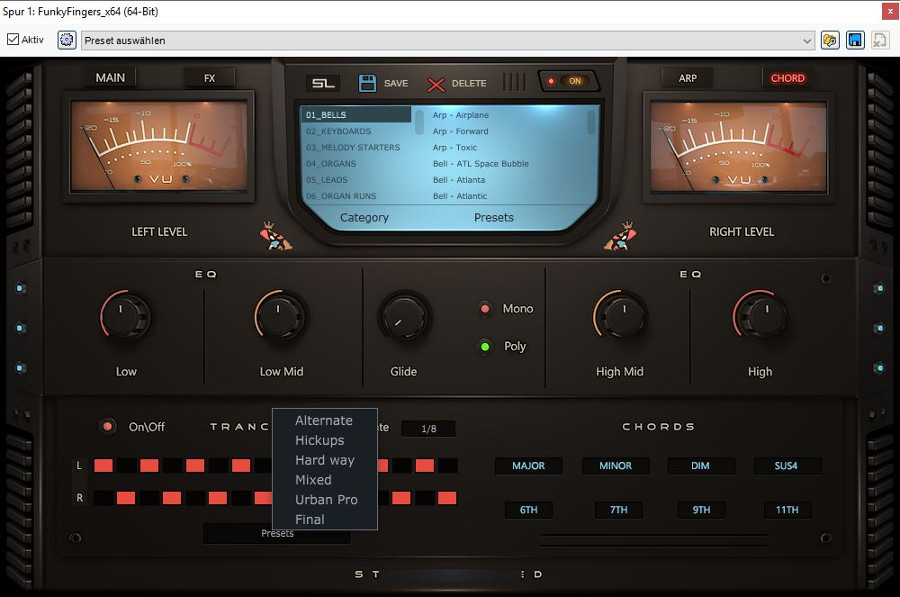The image size is (900, 597).
Task: Open the 1/8 rate dropdown
Action: 428,428
